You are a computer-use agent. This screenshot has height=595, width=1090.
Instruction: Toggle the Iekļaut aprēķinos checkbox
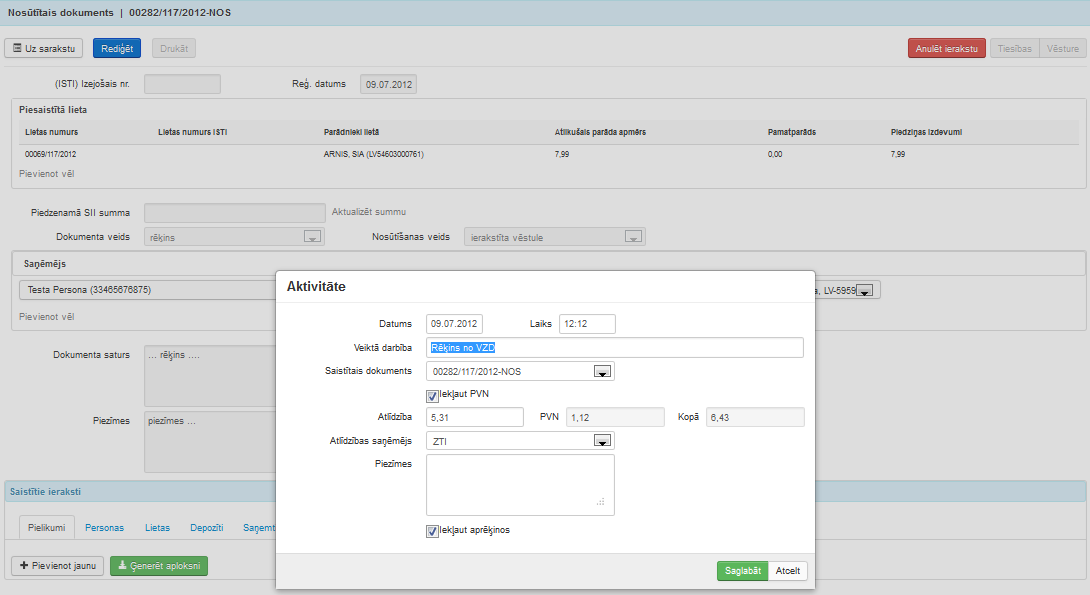coord(432,532)
